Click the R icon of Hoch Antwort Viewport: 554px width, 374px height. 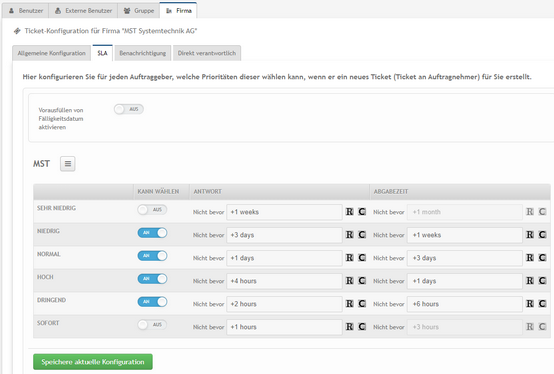(349, 280)
